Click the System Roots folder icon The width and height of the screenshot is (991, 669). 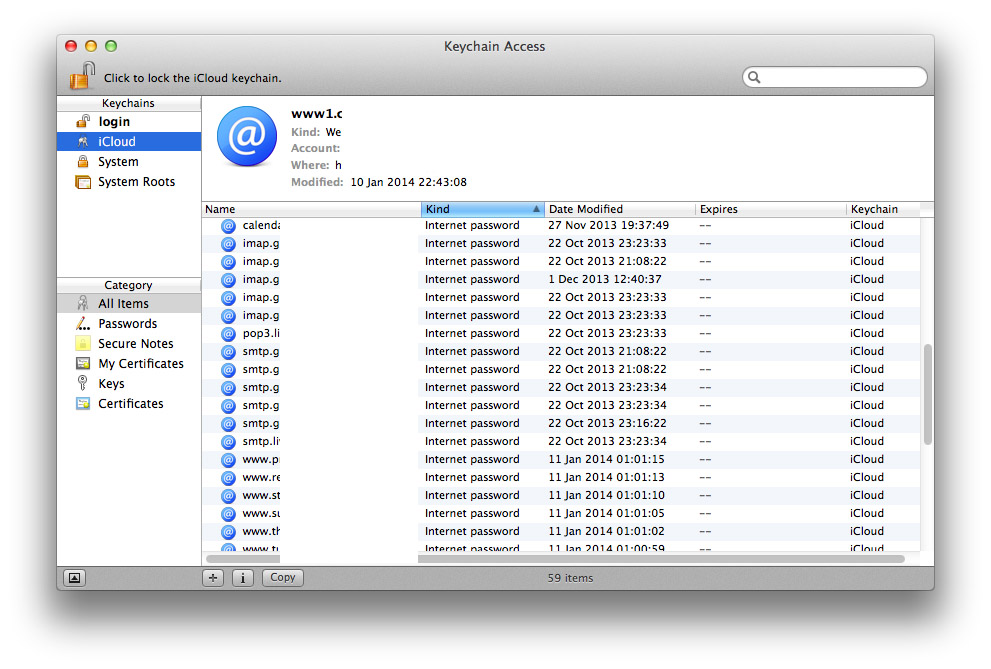tap(83, 182)
